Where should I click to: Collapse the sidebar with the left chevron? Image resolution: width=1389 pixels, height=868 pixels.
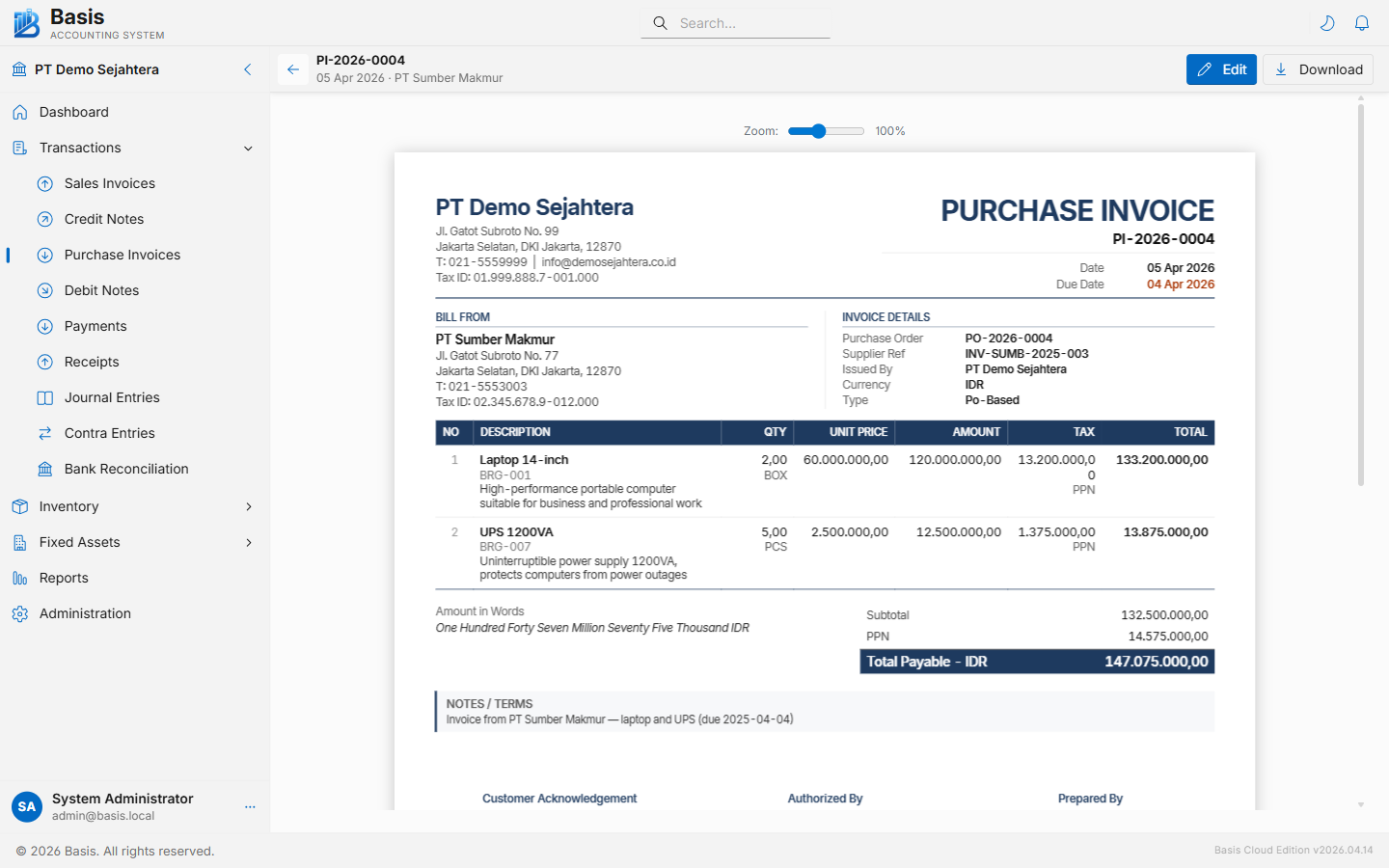pos(247,69)
